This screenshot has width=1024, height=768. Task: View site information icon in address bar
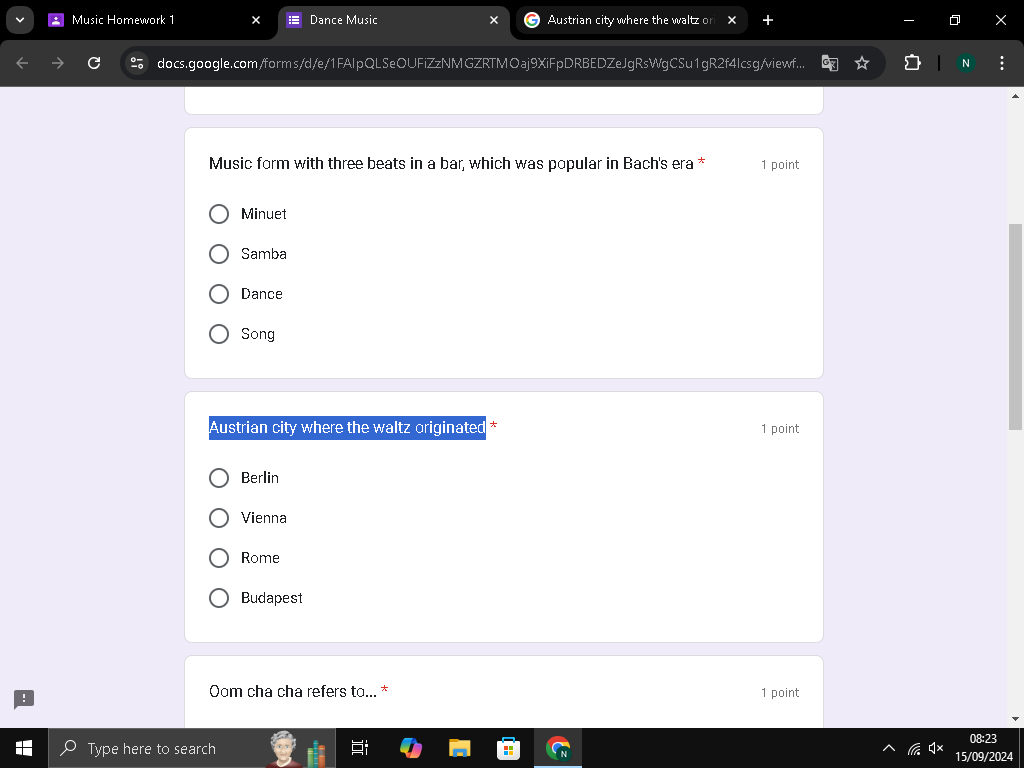pyautogui.click(x=137, y=63)
